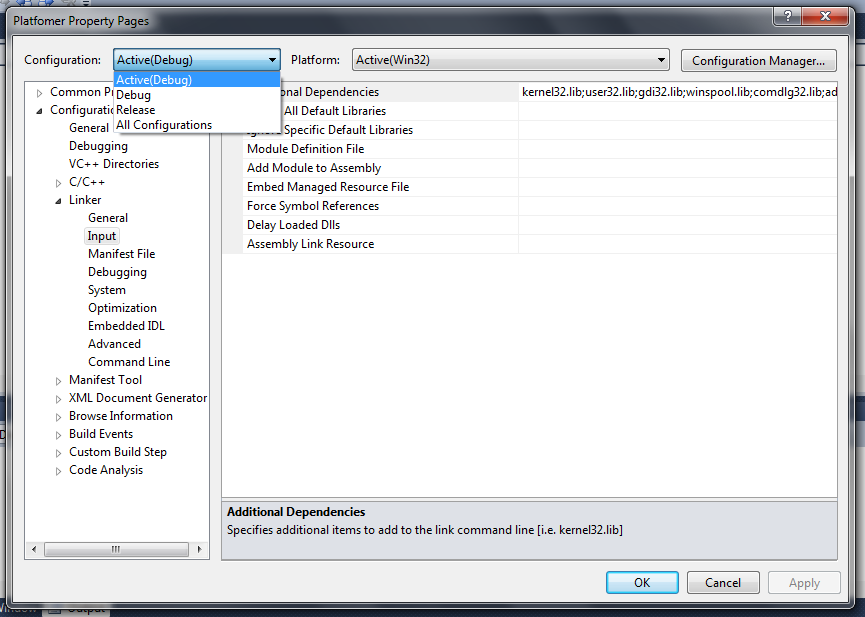Expand the C/C++ tree node

pos(59,182)
